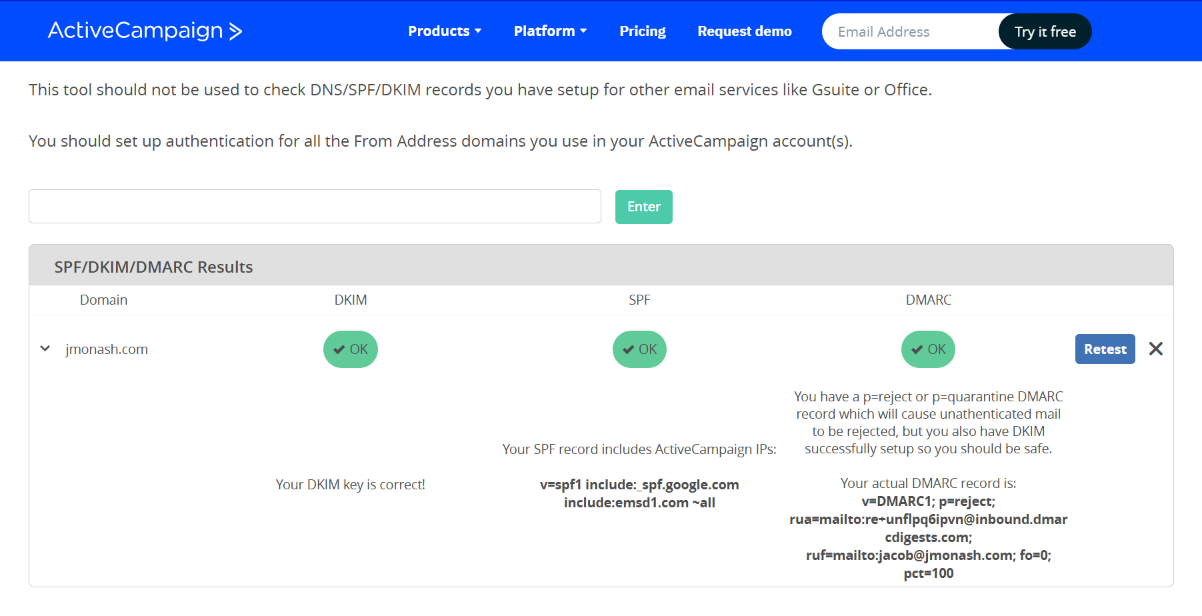Click the pct=100 value

click(x=928, y=573)
